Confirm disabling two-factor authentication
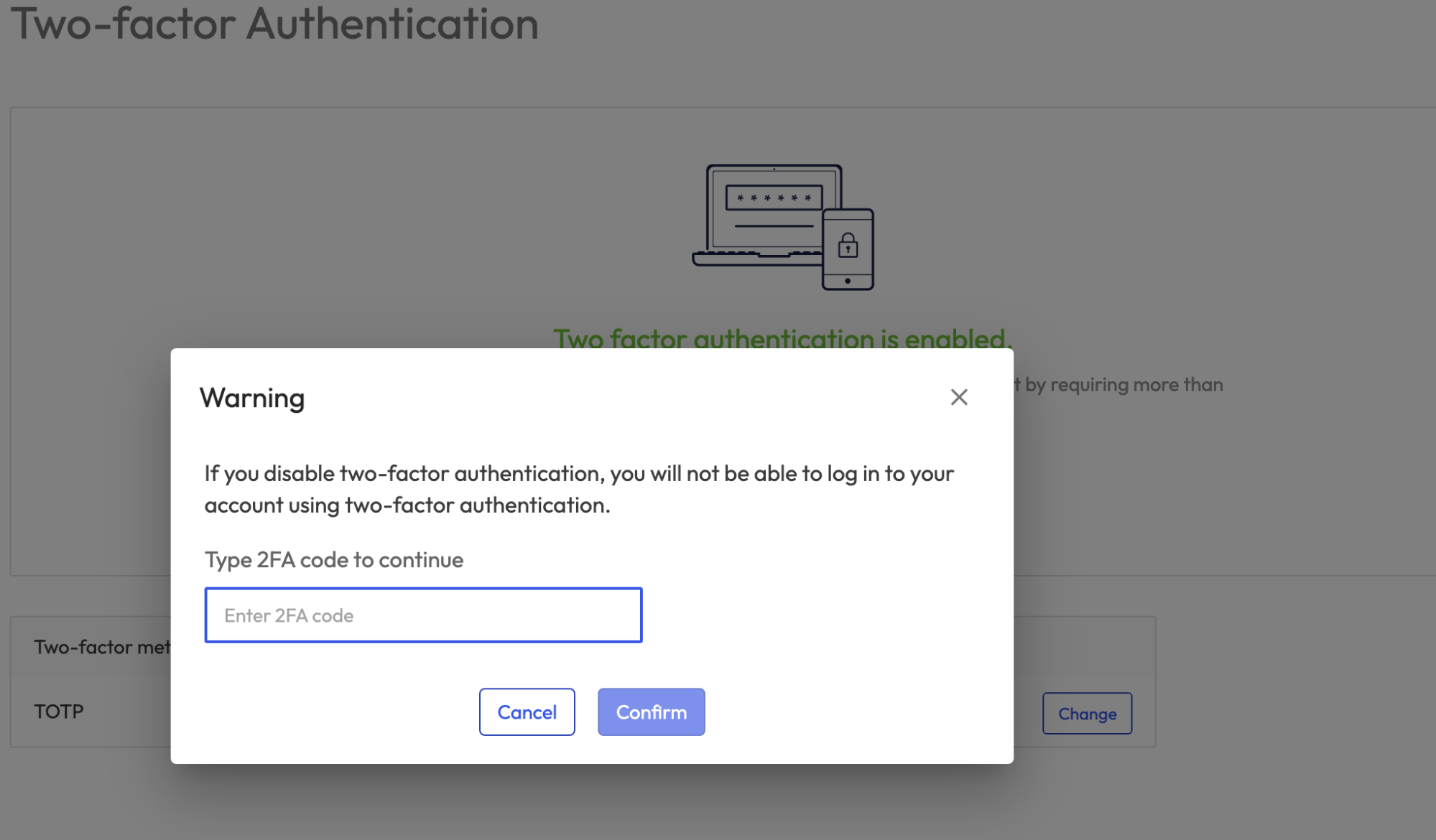This screenshot has height=840, width=1436. [651, 712]
